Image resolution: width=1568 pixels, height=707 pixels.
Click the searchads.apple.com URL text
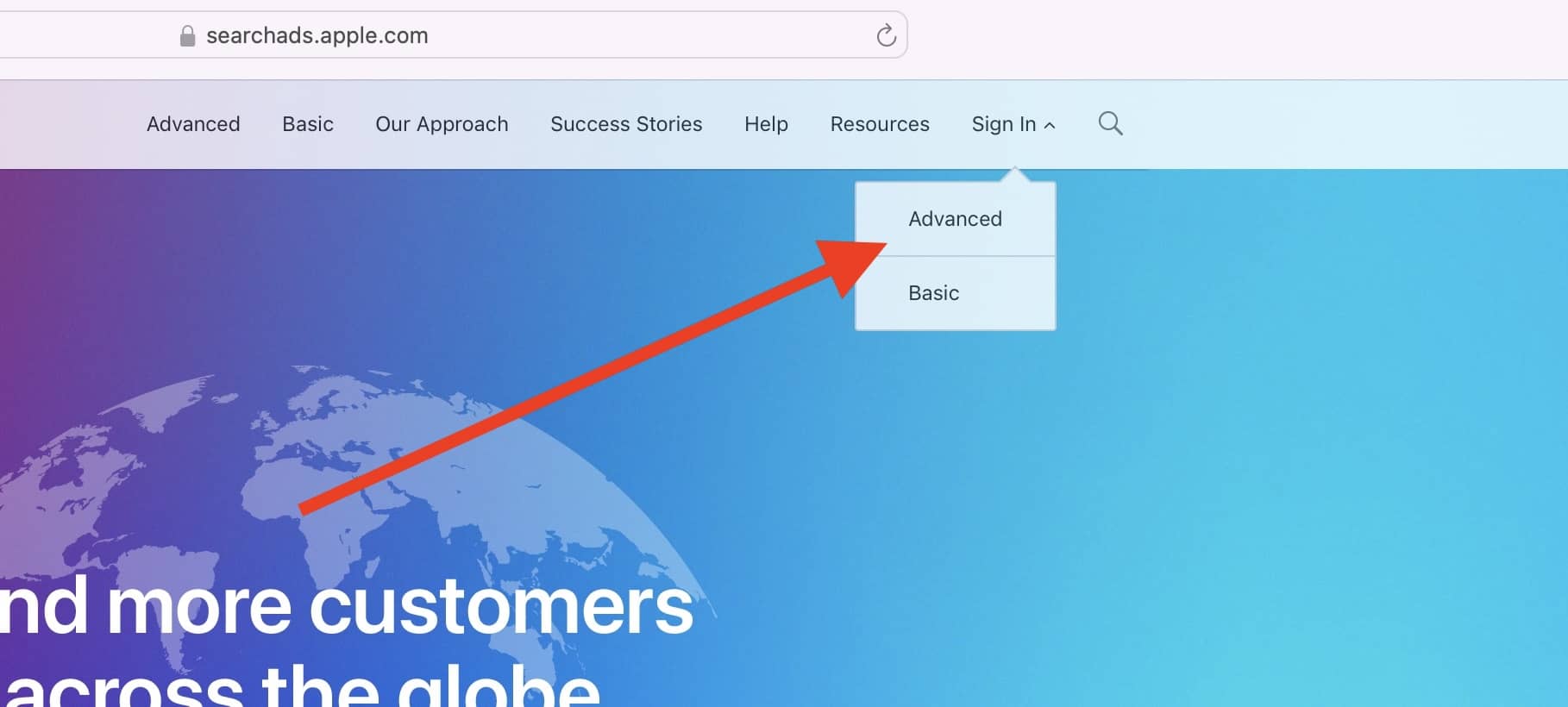[x=317, y=35]
